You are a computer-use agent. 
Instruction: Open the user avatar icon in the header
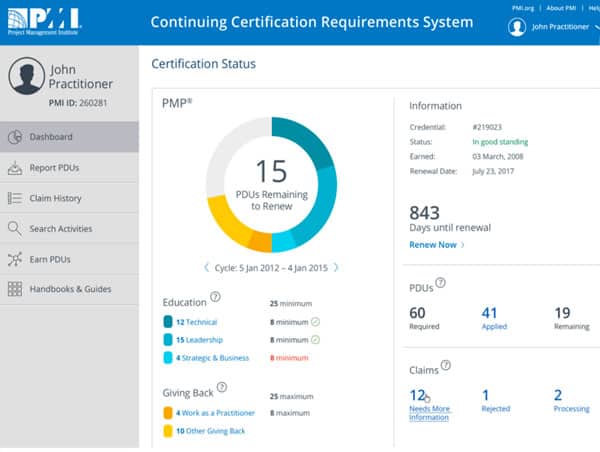click(x=517, y=27)
